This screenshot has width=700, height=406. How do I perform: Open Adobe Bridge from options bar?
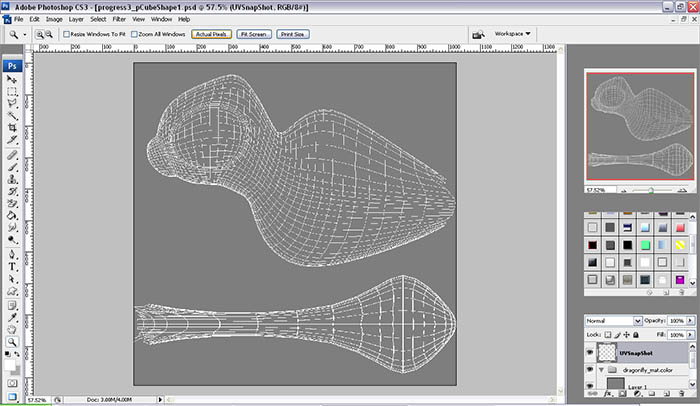coord(478,35)
